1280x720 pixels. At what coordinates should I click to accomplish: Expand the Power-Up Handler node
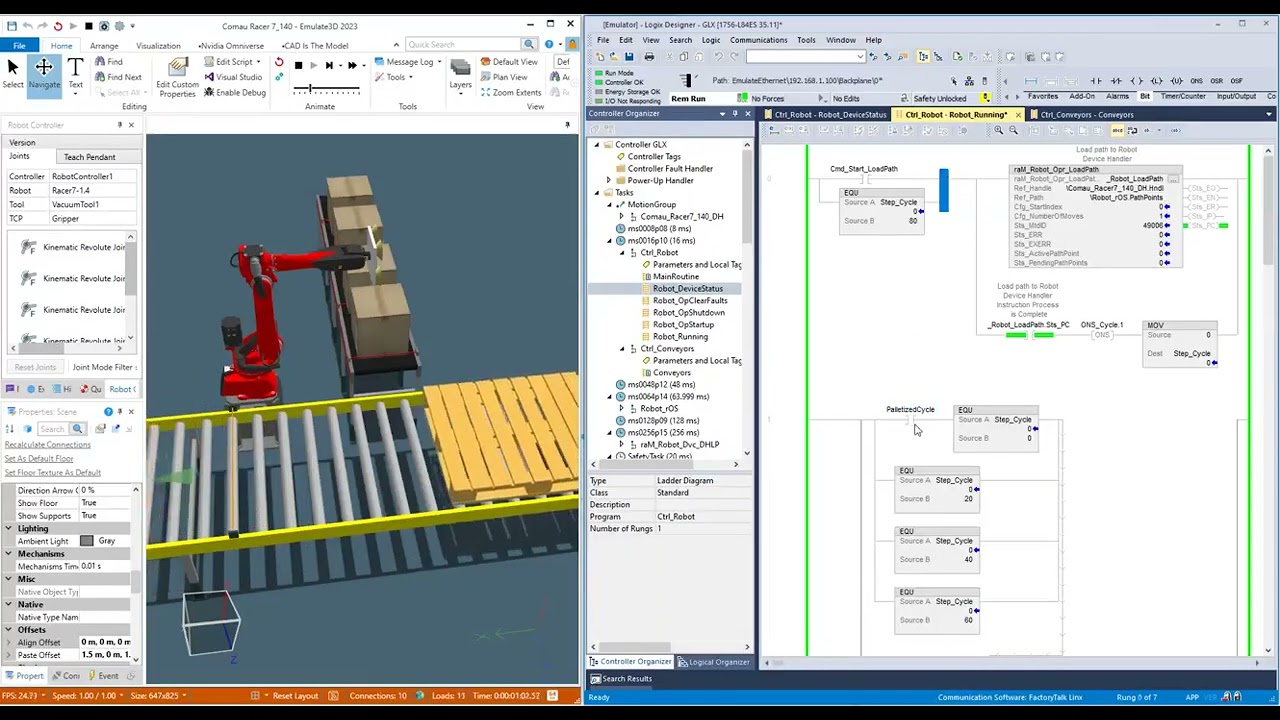coord(609,181)
